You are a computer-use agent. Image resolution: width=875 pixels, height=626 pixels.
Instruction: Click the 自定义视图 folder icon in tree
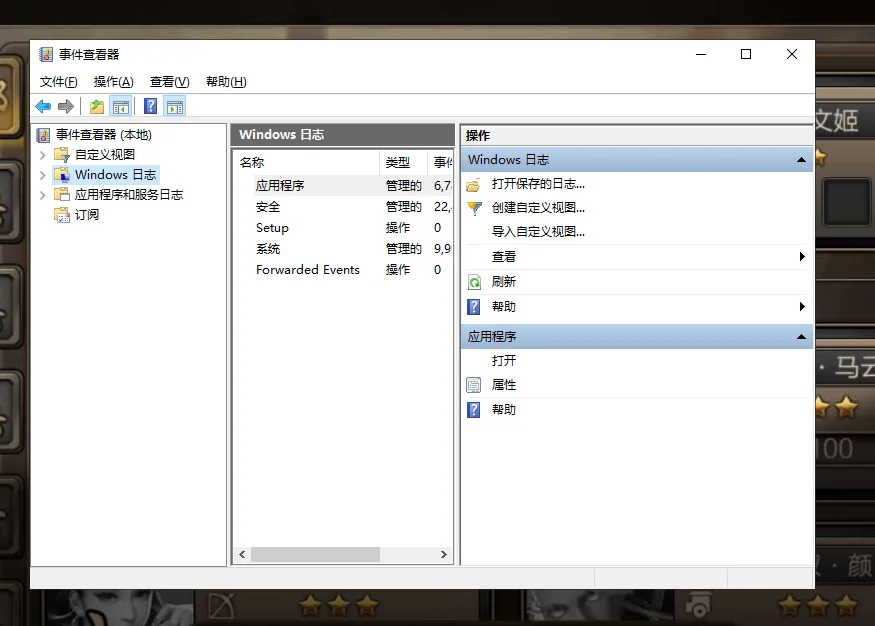point(62,155)
